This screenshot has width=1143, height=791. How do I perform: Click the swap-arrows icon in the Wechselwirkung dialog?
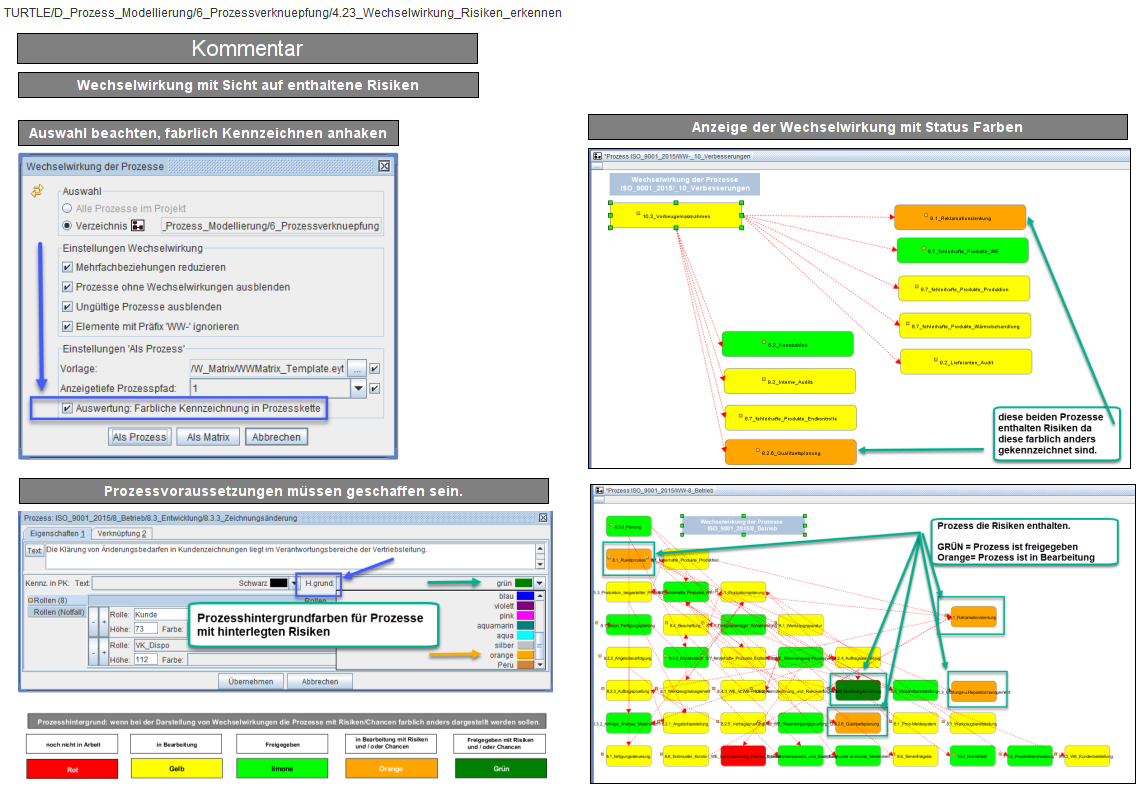click(x=36, y=191)
